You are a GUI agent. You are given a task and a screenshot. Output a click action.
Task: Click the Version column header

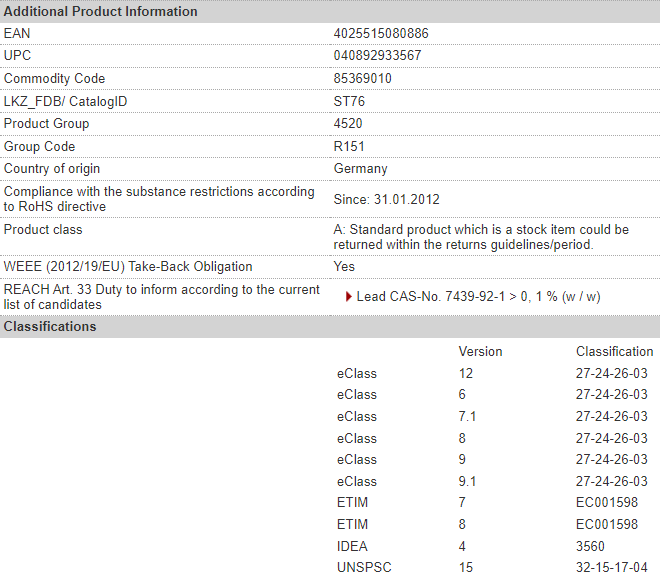tap(480, 351)
